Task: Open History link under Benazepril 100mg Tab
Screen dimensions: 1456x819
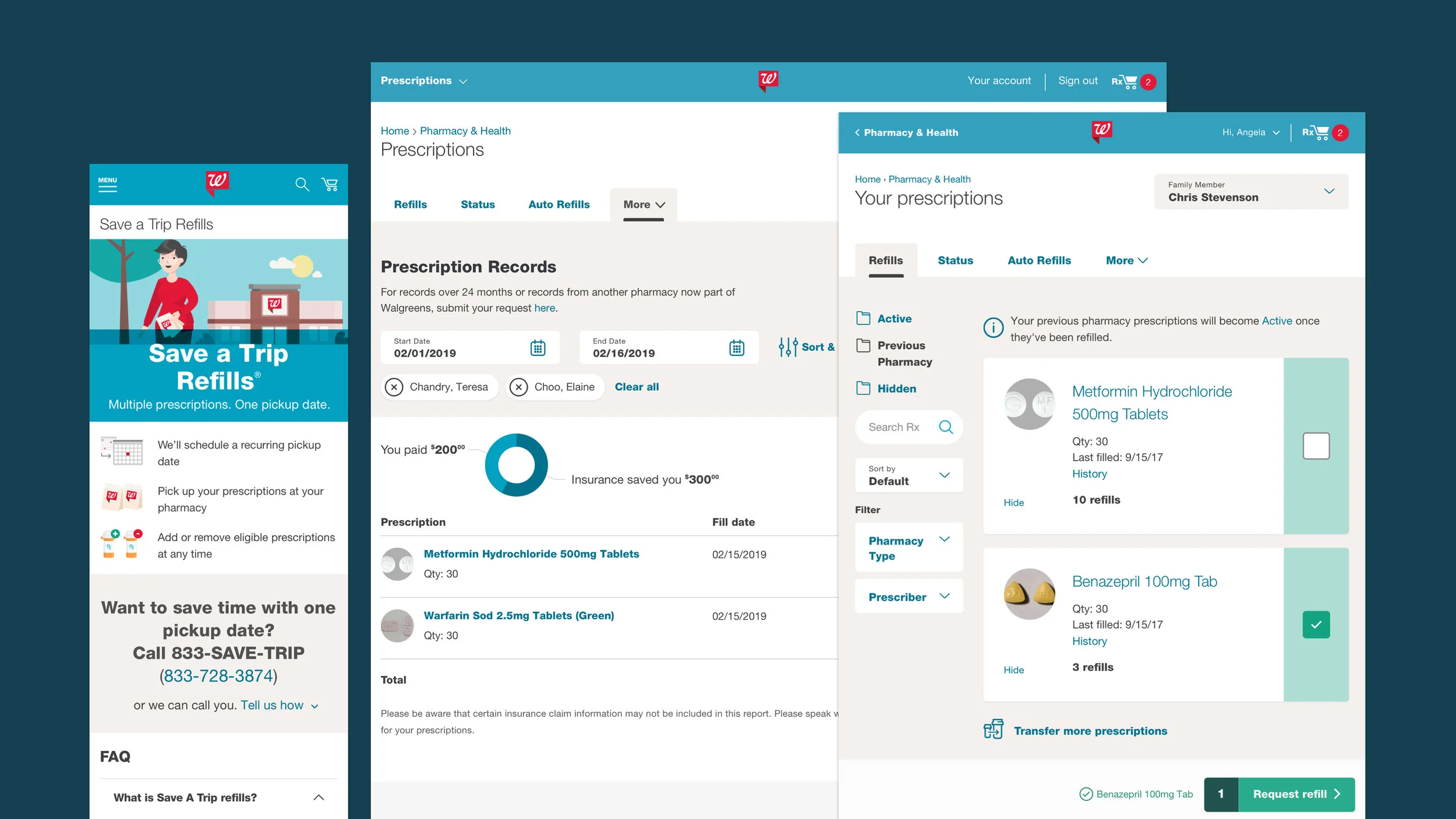Action: tap(1089, 641)
